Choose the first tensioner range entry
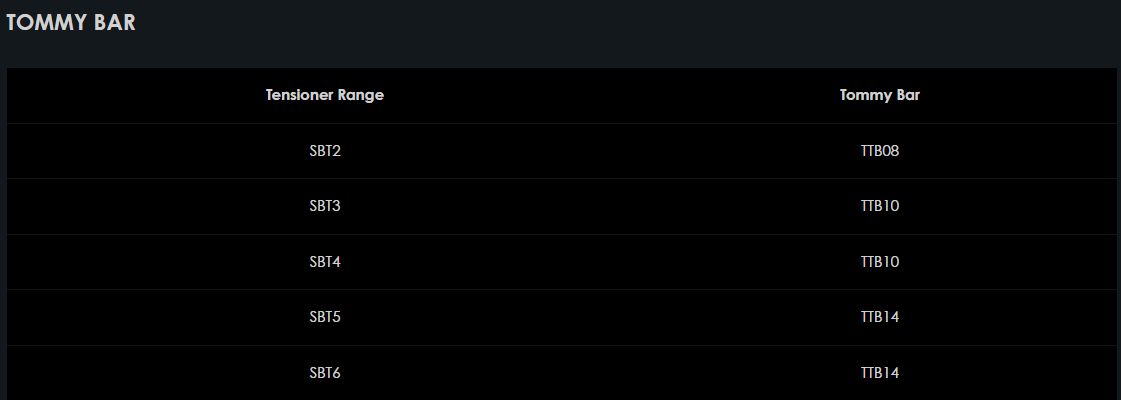1121x400 pixels. (325, 151)
